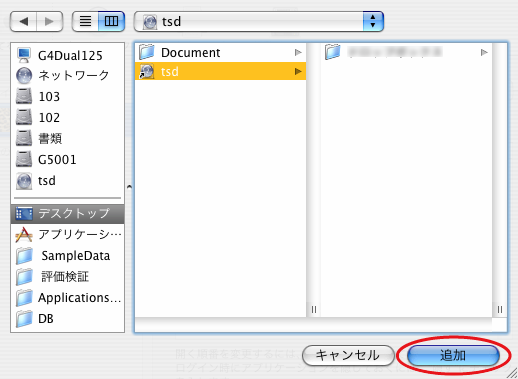The width and height of the screenshot is (518, 379).
Task: Expand the Document folder arrow
Action: coord(298,52)
